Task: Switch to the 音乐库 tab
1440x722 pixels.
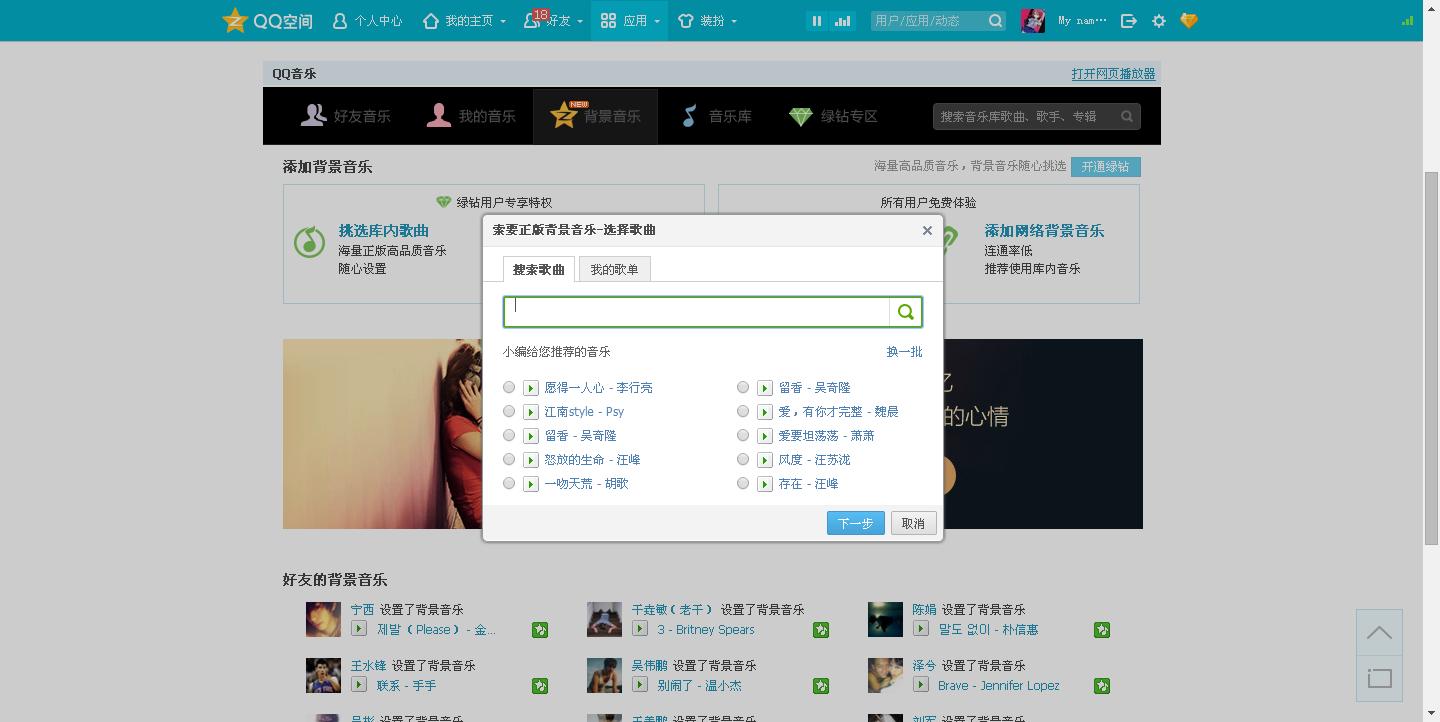Action: click(x=716, y=116)
